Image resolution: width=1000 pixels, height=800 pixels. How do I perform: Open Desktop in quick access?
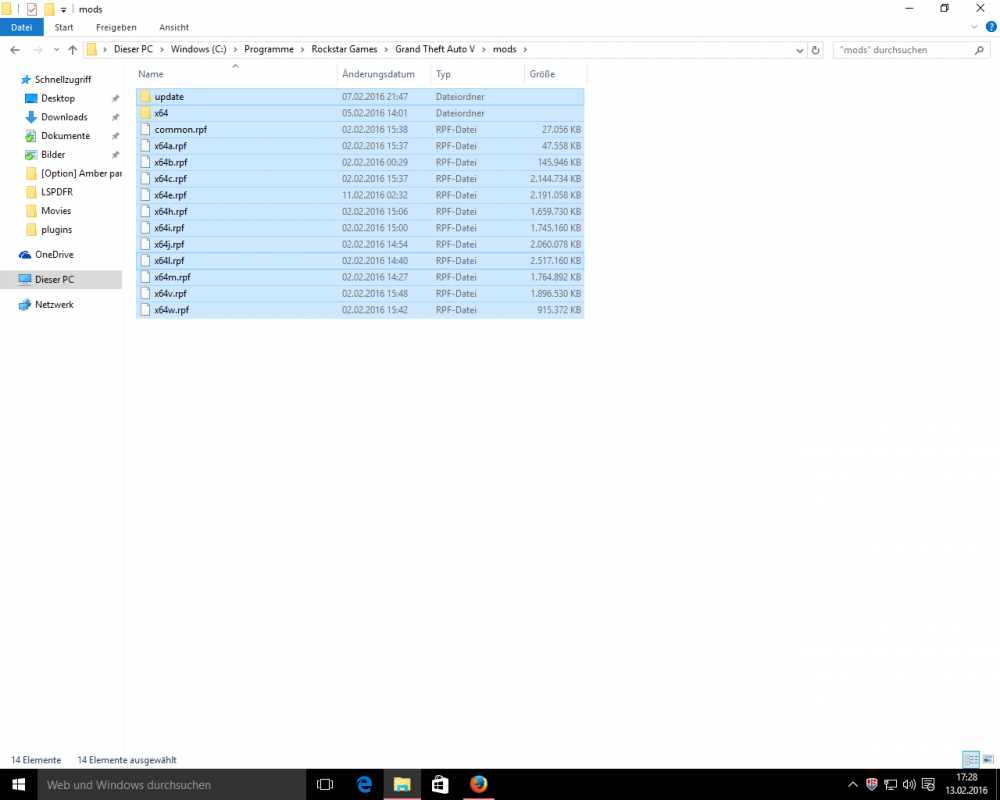click(x=57, y=98)
